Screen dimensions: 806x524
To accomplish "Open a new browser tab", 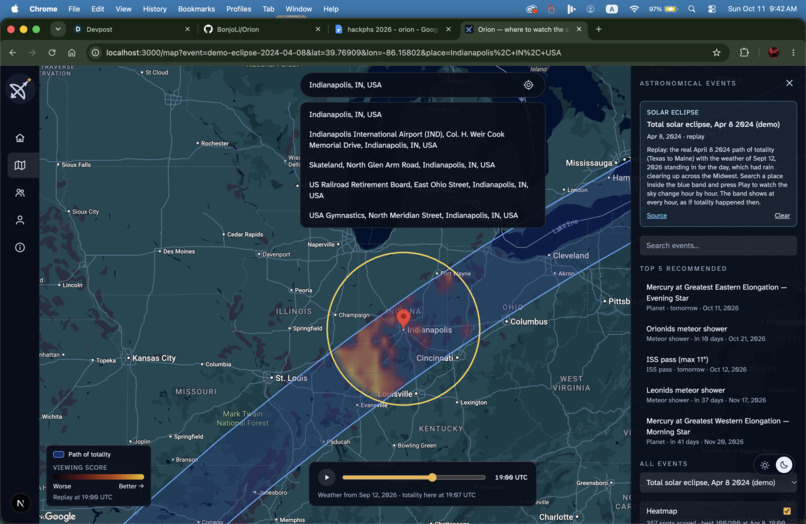I will tap(598, 29).
